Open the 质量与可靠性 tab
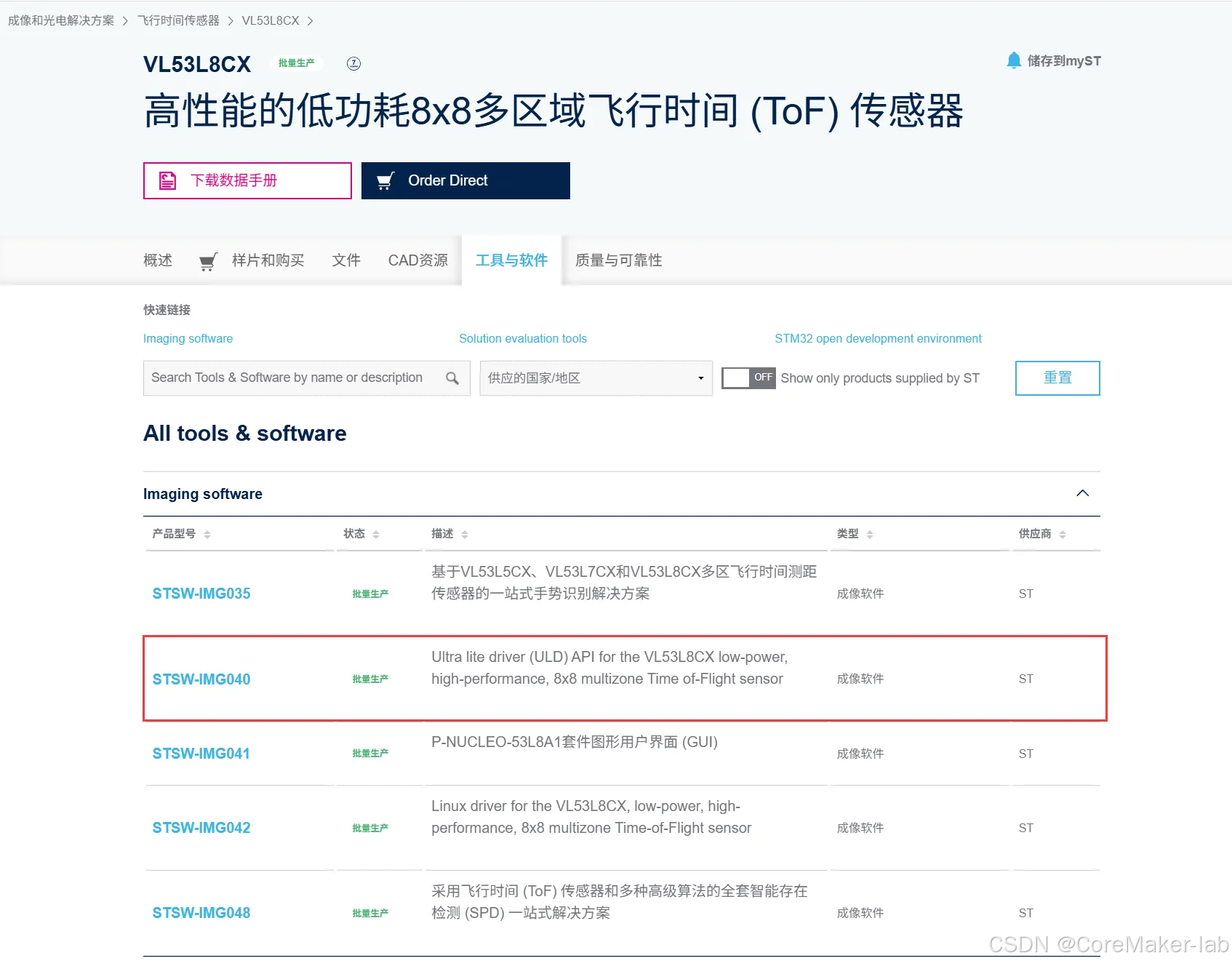The width and height of the screenshot is (1232, 966). (619, 260)
